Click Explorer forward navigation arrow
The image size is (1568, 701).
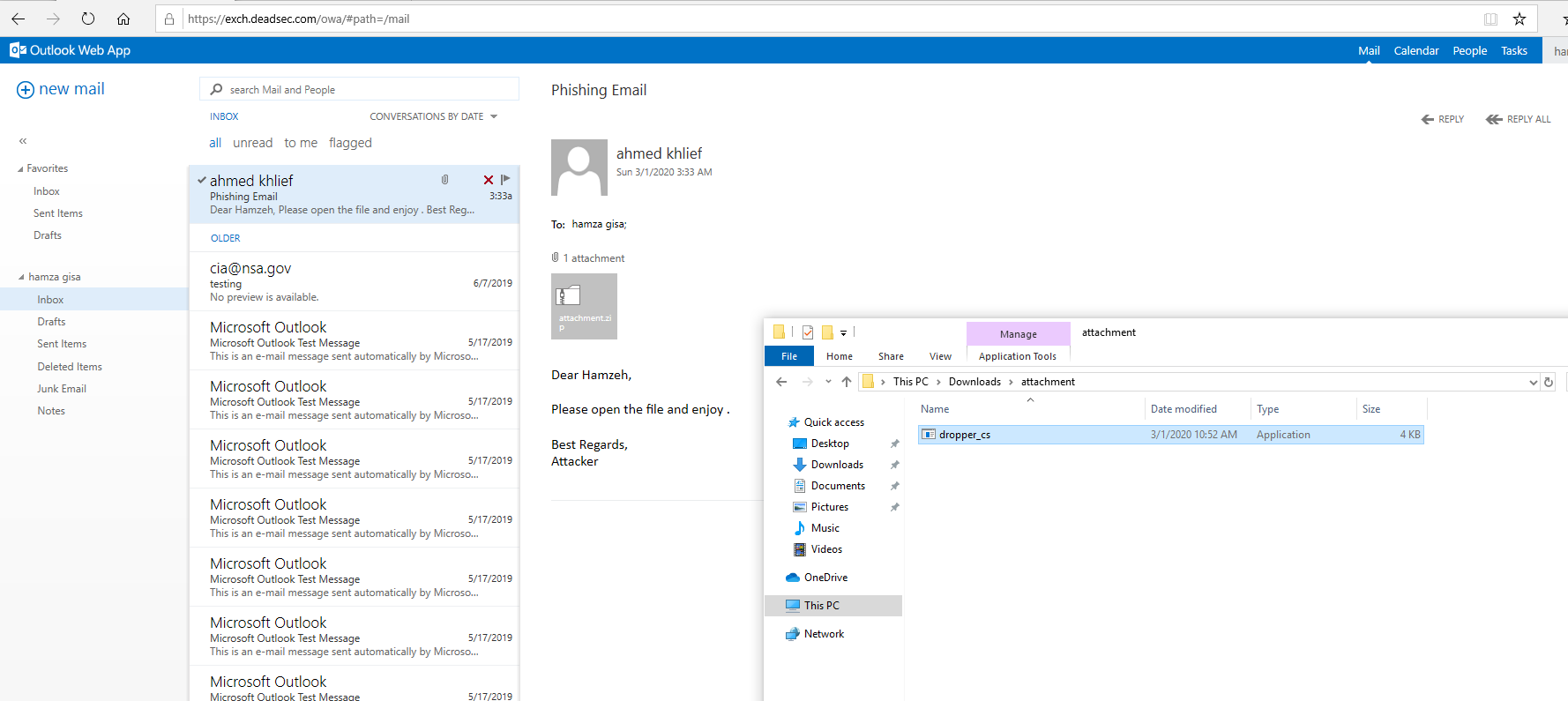808,382
